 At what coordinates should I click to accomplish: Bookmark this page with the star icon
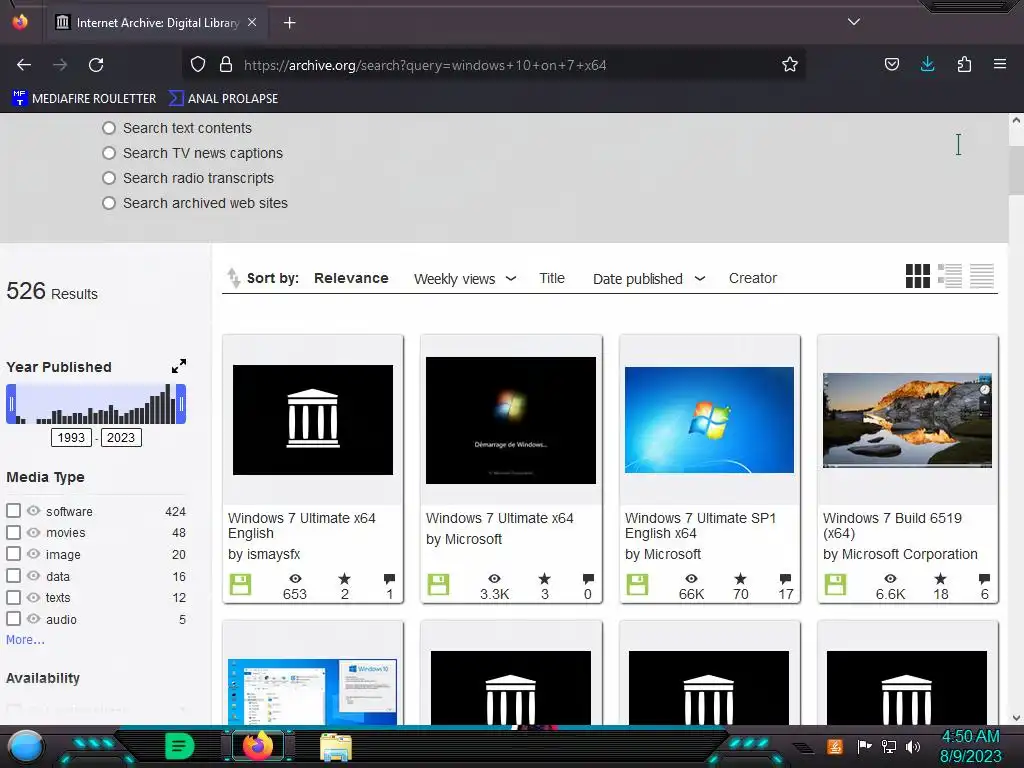(790, 65)
